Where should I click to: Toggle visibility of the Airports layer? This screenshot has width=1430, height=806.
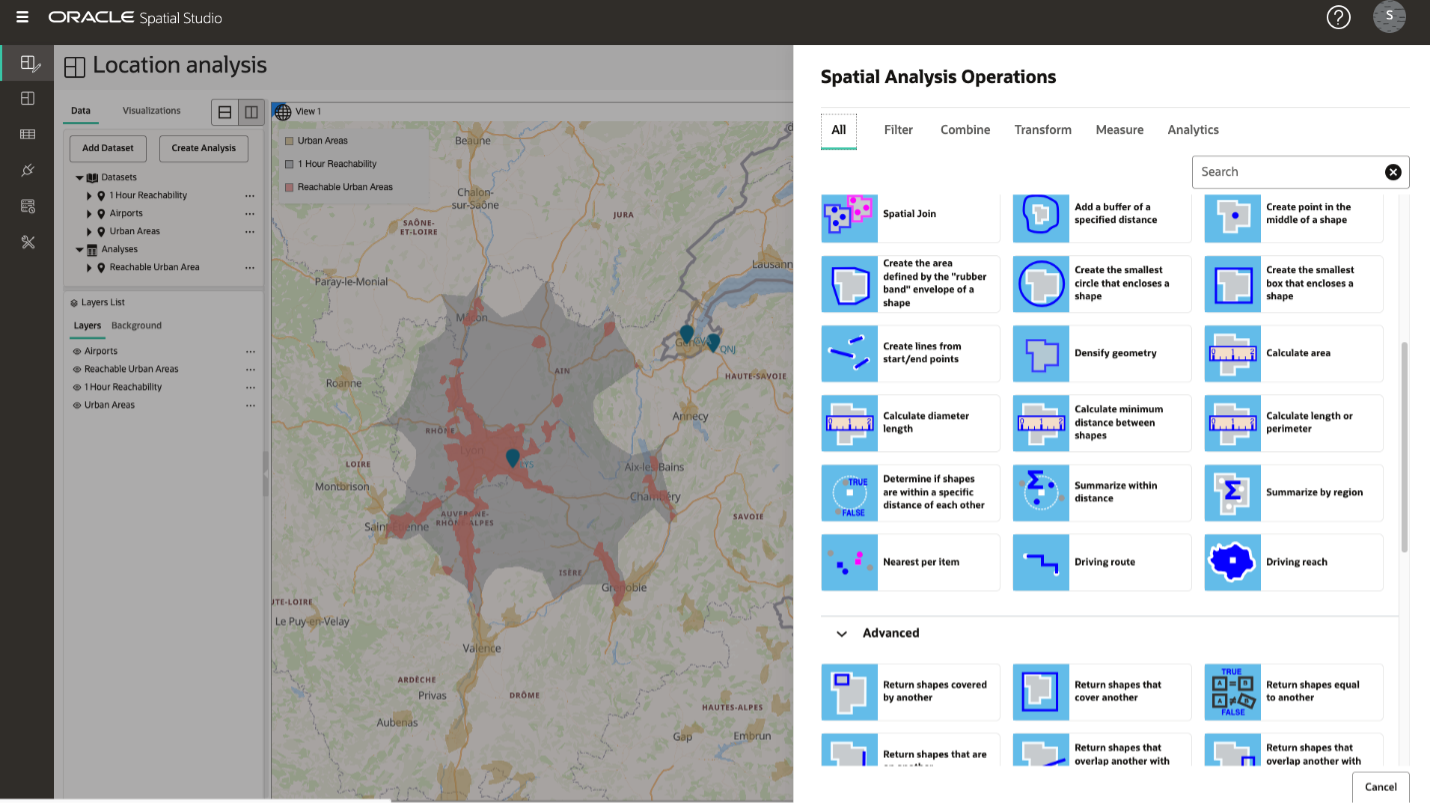pyautogui.click(x=76, y=350)
